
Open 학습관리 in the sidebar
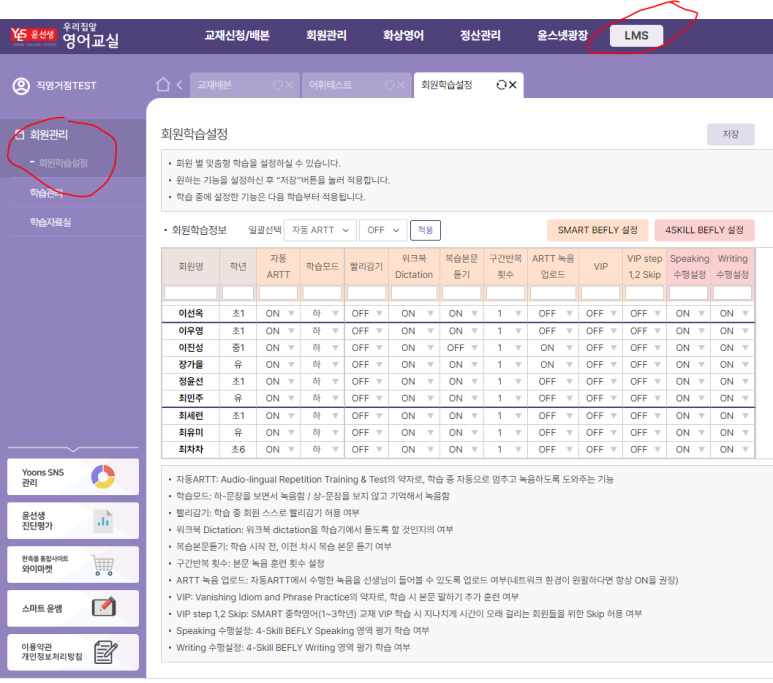click(46, 193)
